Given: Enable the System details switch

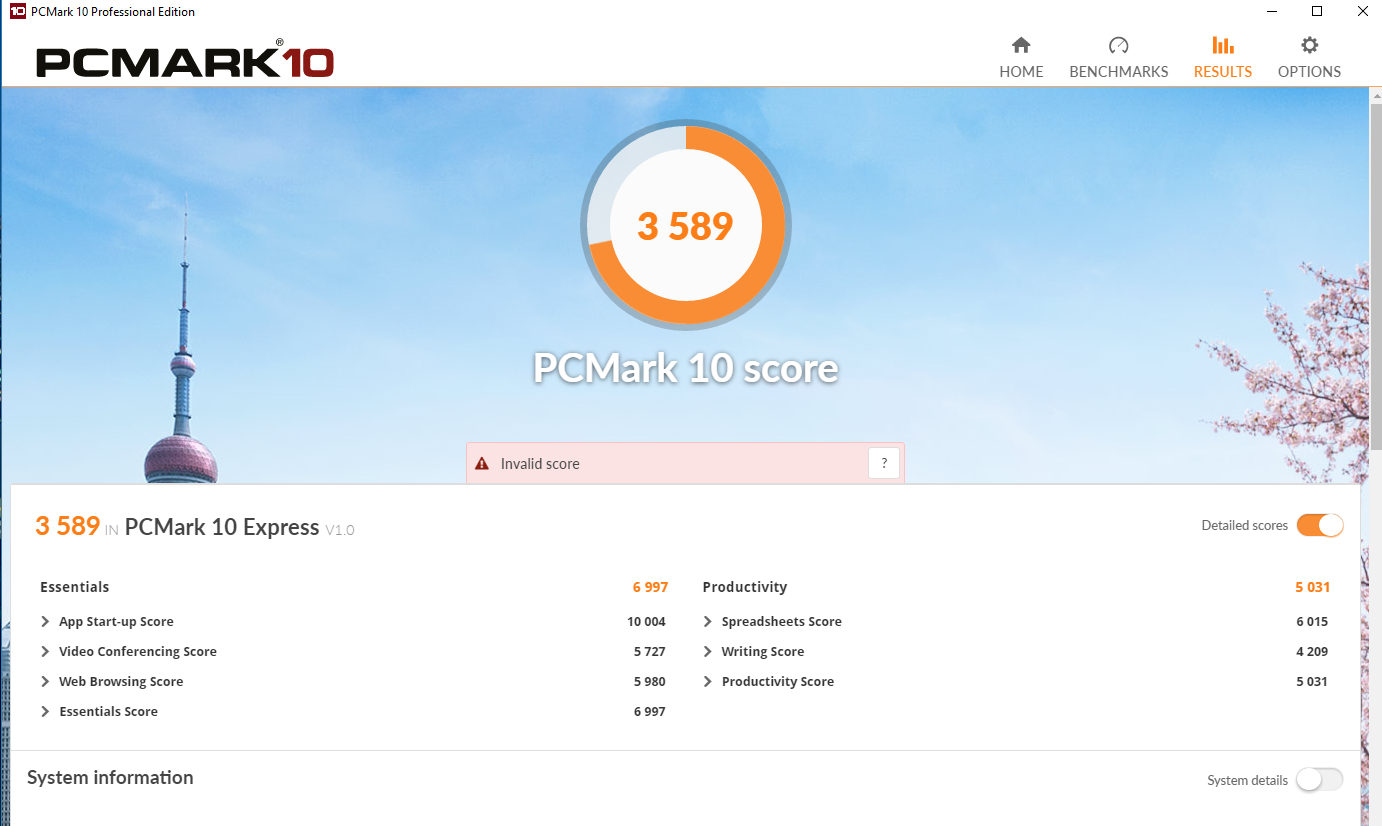Looking at the screenshot, I should [x=1320, y=780].
